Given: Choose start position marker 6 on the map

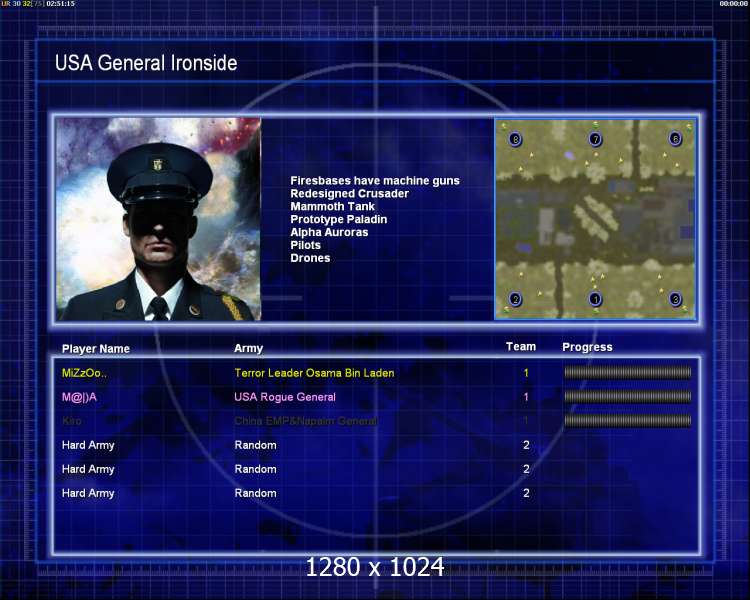Looking at the screenshot, I should (675, 139).
